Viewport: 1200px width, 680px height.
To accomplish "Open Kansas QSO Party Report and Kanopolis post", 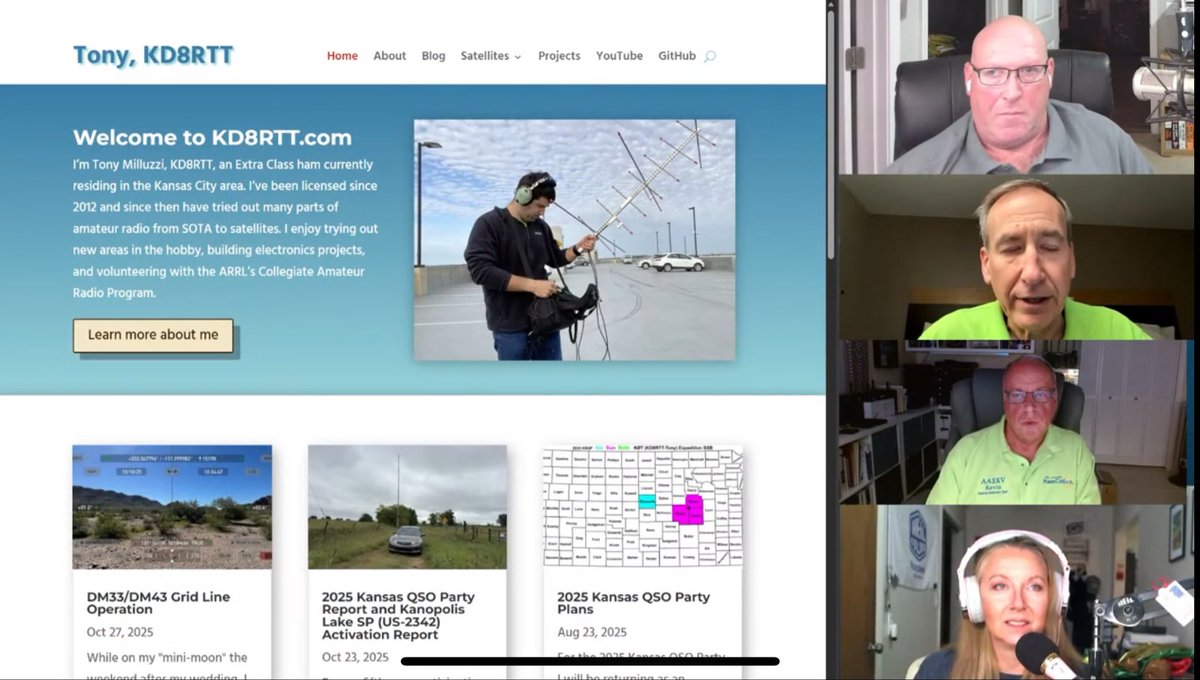I will click(398, 615).
